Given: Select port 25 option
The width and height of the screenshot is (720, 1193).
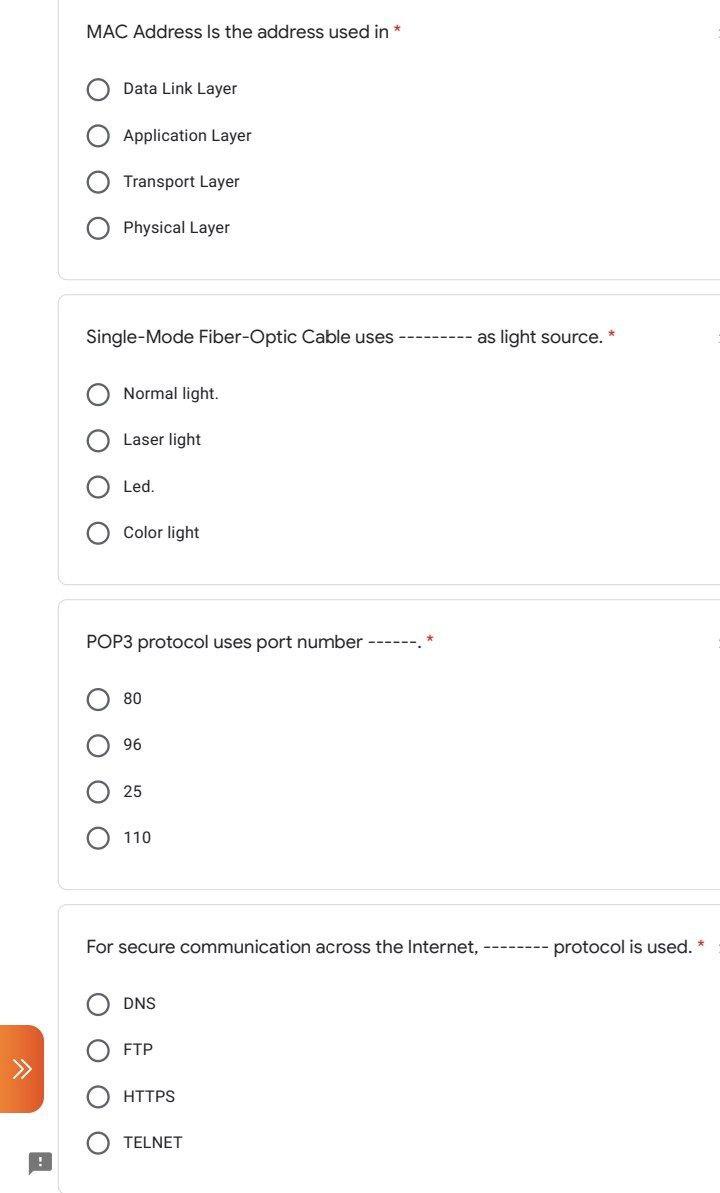Looking at the screenshot, I should point(97,791).
